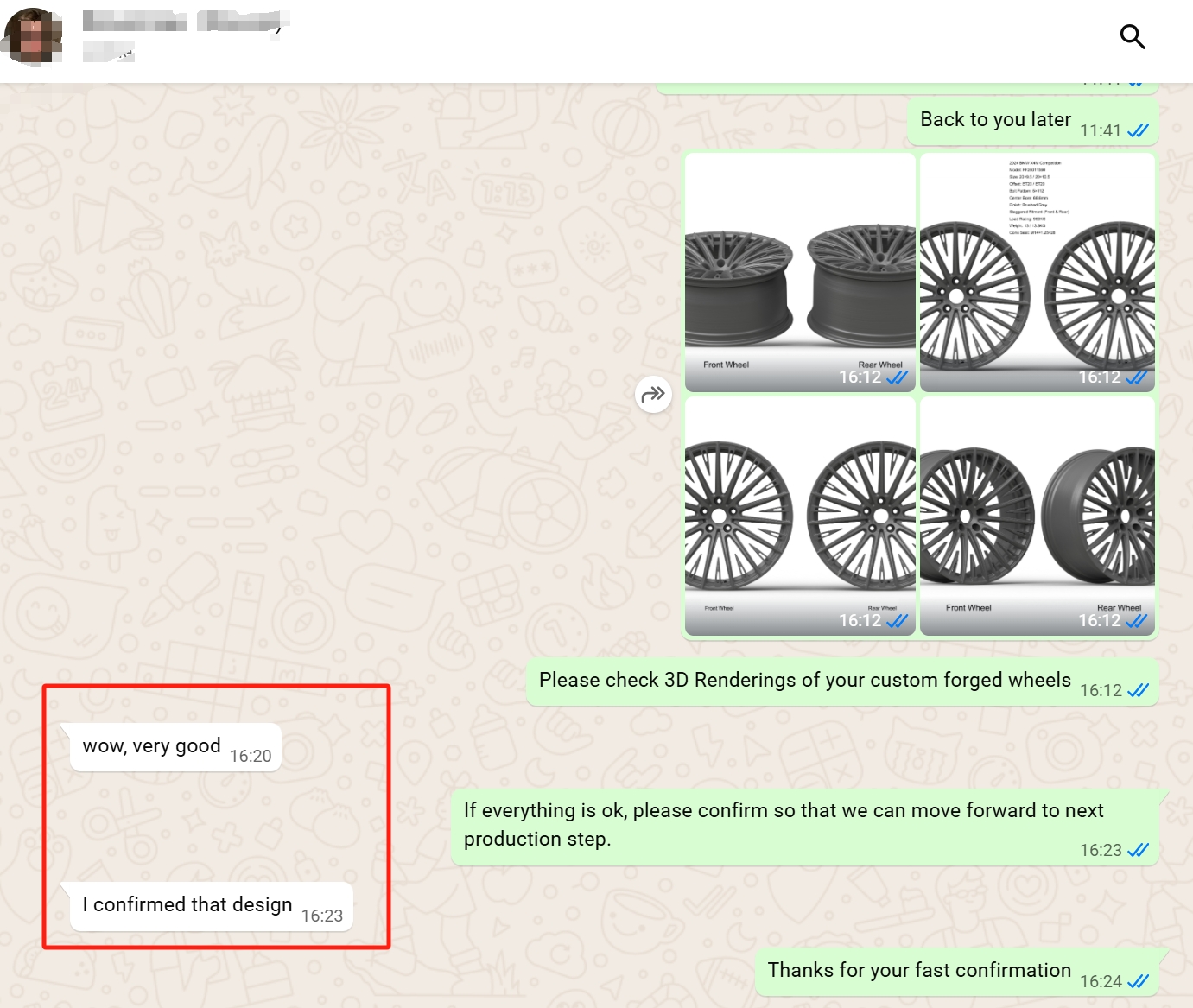The width and height of the screenshot is (1193, 1008).
Task: Open the blurred contact profile picture
Action: point(33,36)
